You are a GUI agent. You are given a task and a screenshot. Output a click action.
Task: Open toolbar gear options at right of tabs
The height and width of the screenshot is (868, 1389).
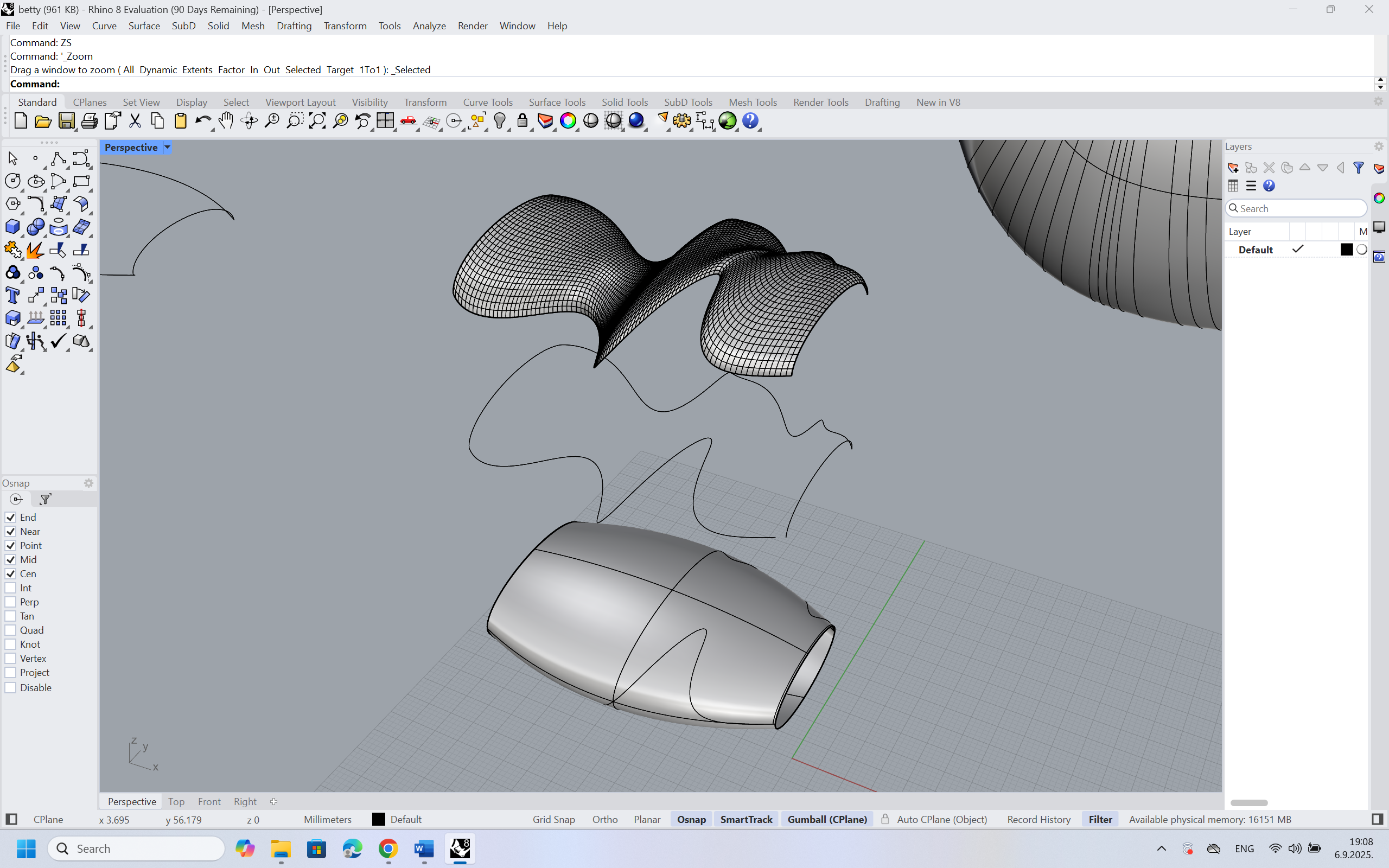(x=1378, y=101)
